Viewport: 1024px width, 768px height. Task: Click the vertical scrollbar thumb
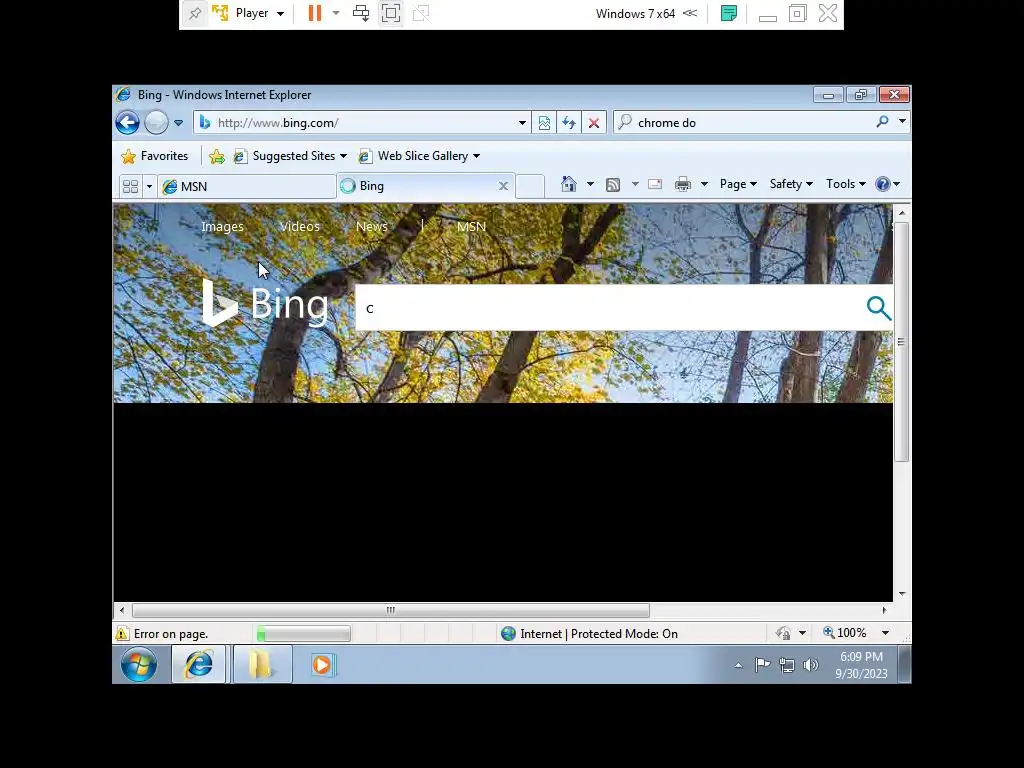(901, 342)
